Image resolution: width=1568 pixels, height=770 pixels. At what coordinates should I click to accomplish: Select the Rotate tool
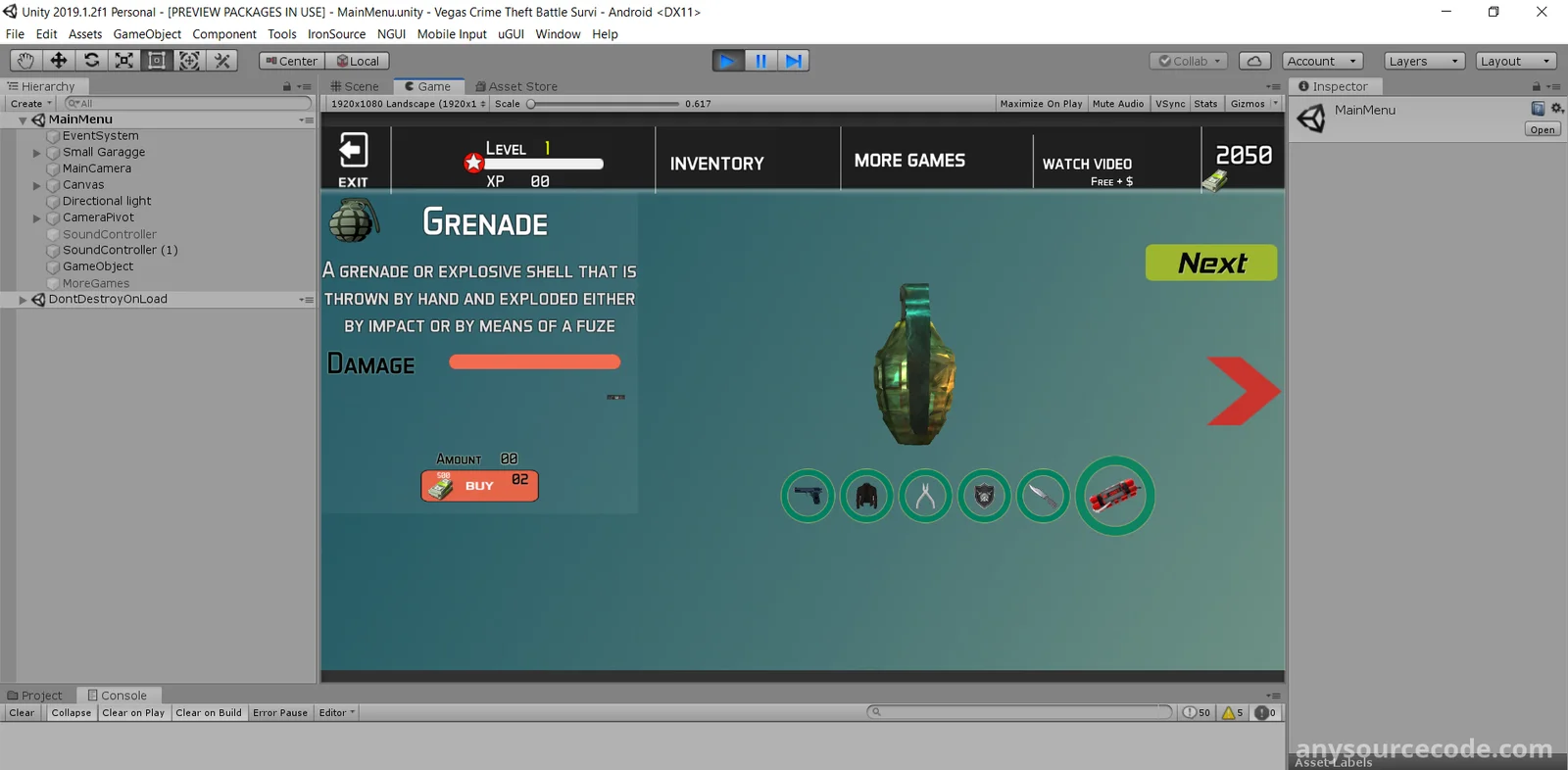pyautogui.click(x=91, y=61)
